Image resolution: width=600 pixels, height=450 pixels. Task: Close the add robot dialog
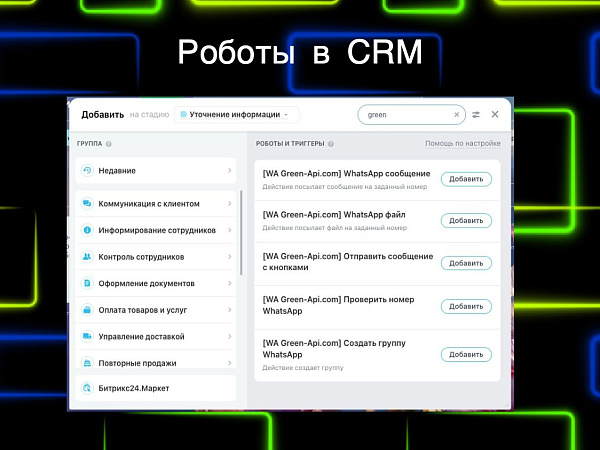click(495, 114)
